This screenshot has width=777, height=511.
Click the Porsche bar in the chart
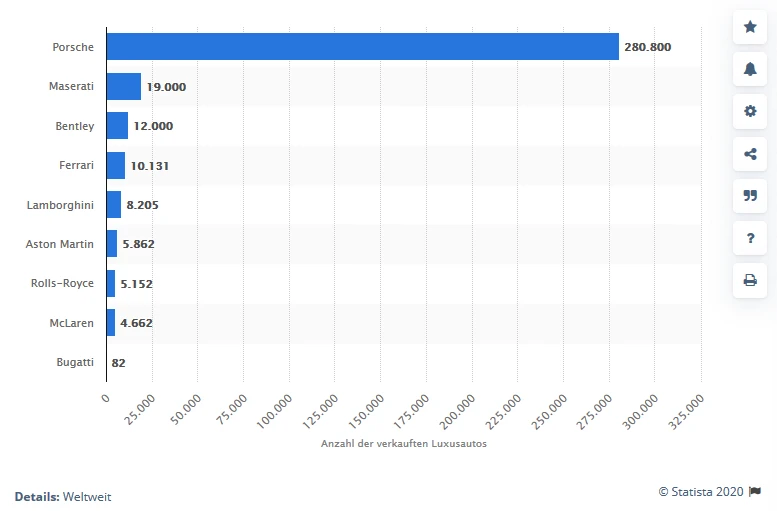coord(362,47)
